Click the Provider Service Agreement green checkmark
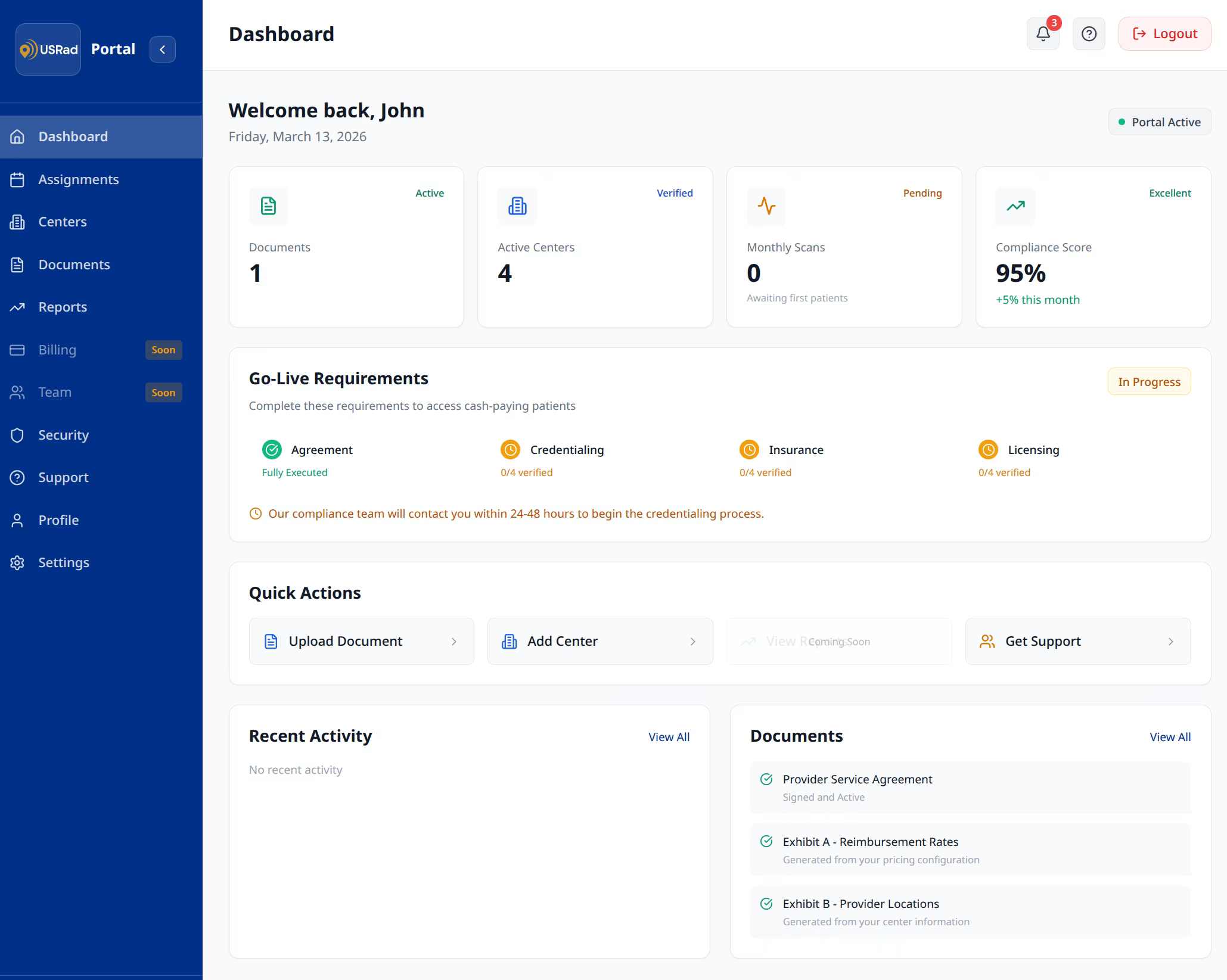Image resolution: width=1227 pixels, height=980 pixels. click(x=766, y=779)
